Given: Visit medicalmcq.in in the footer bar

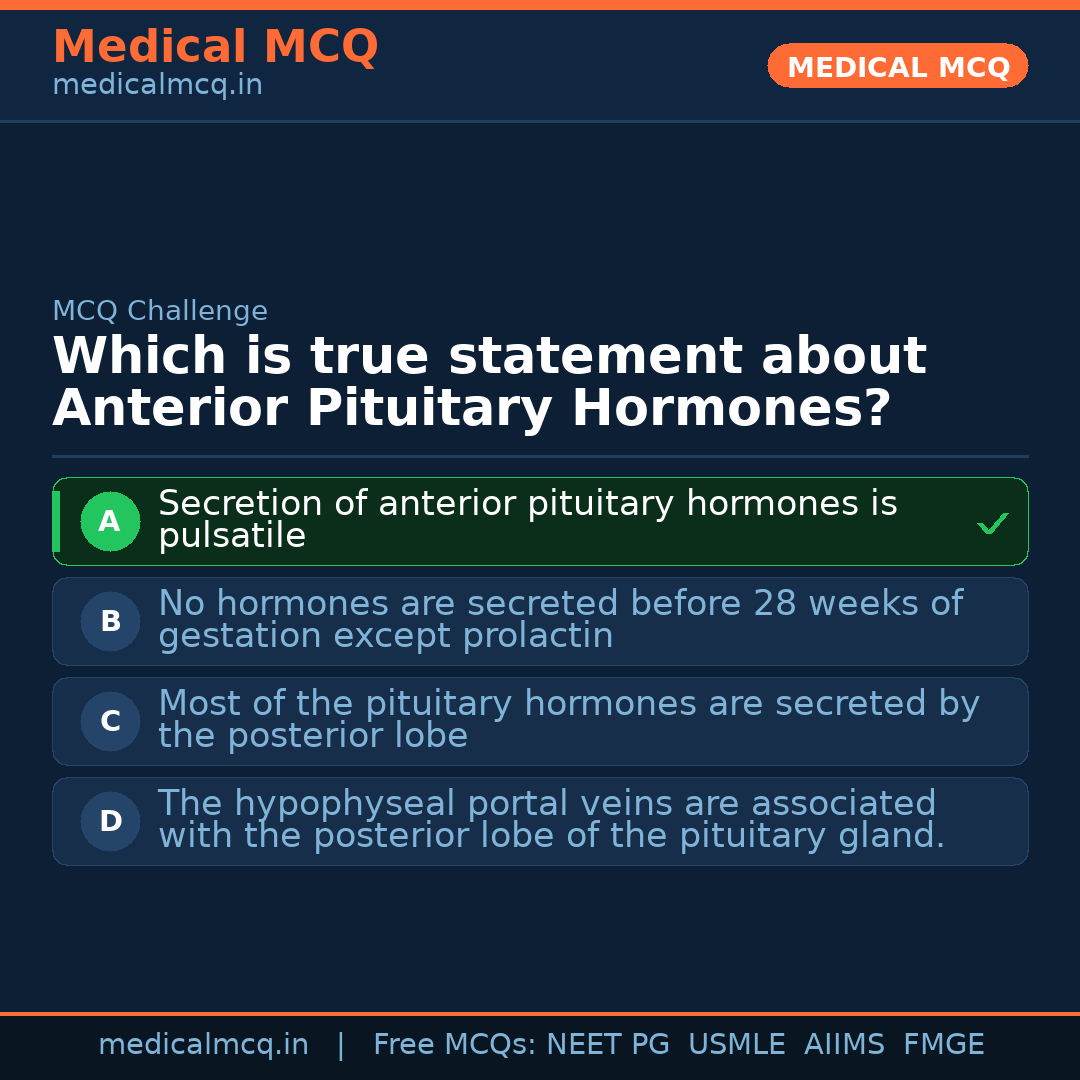Looking at the screenshot, I should coord(203,1045).
